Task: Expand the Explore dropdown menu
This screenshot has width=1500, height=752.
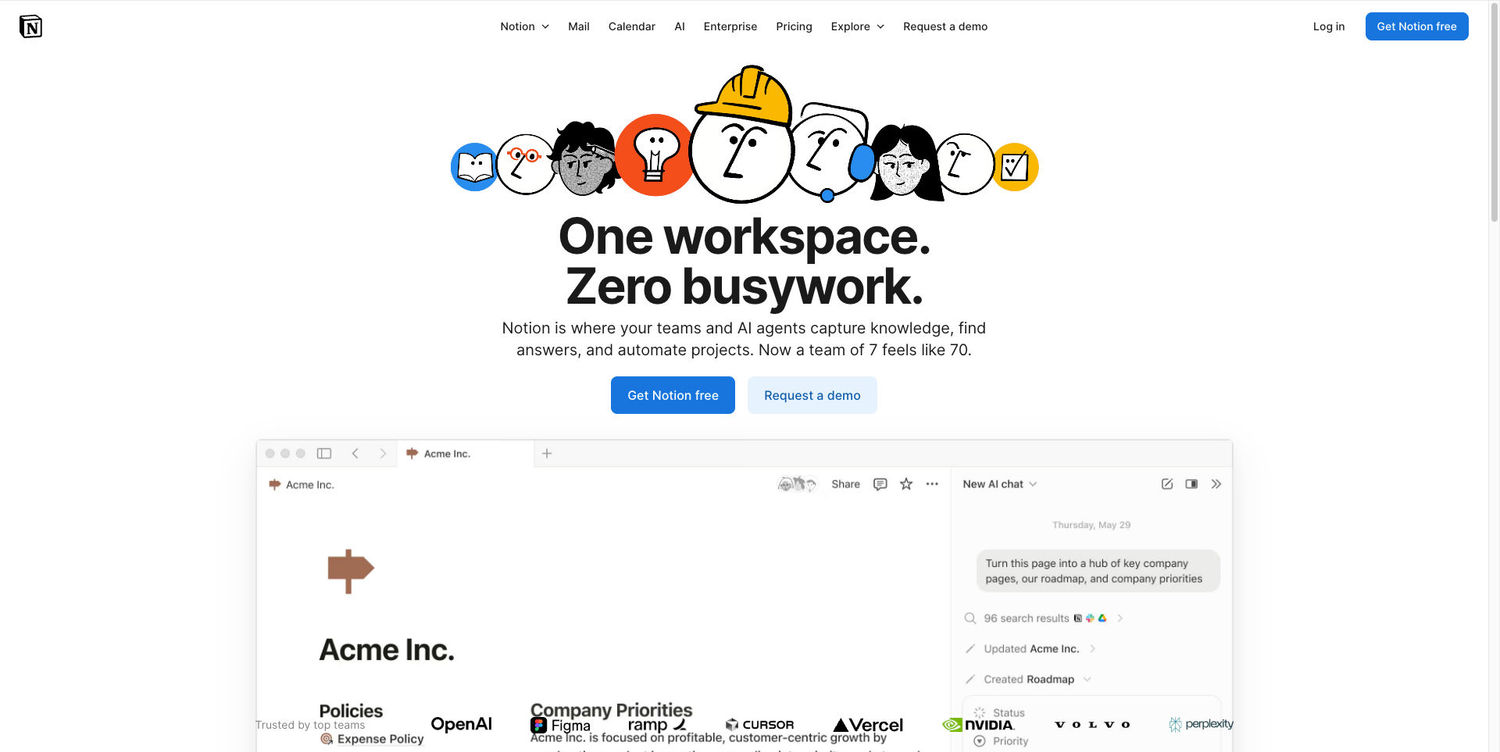Action: point(858,27)
